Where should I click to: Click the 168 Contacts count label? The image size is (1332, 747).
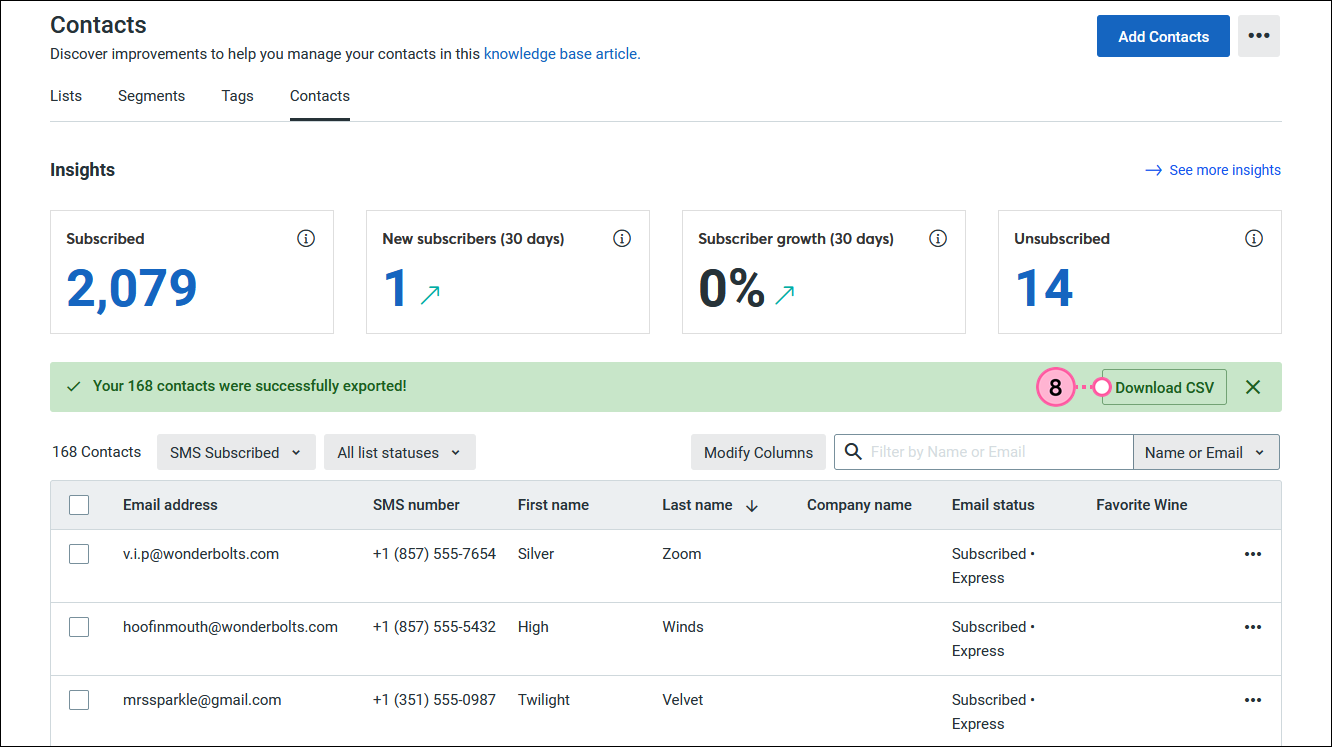point(97,452)
